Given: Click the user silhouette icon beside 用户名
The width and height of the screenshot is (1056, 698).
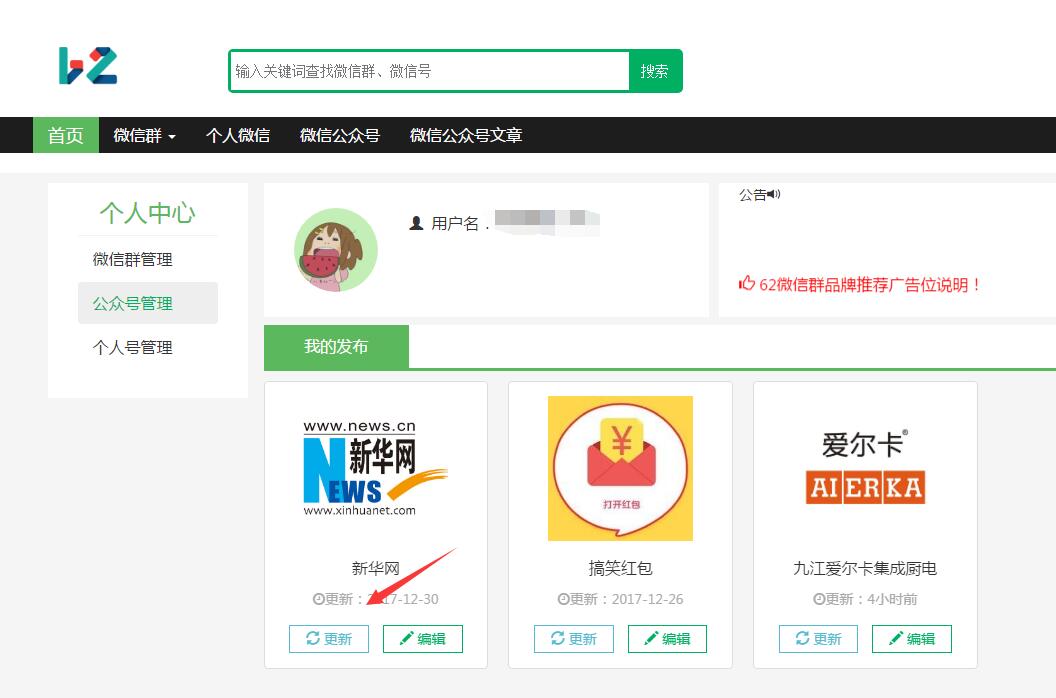Looking at the screenshot, I should point(416,222).
